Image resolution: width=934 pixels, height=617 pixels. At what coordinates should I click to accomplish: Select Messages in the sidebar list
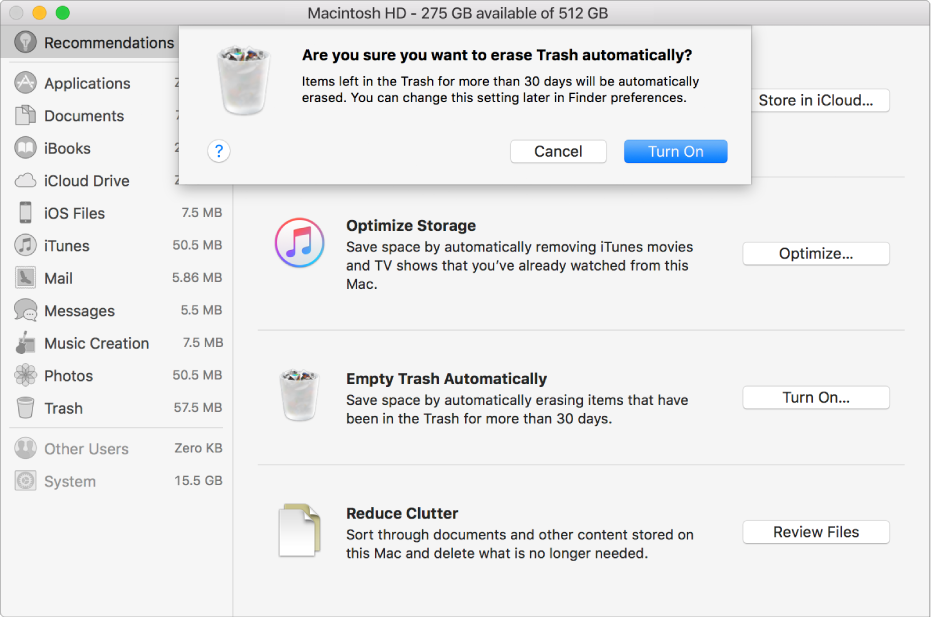point(79,311)
